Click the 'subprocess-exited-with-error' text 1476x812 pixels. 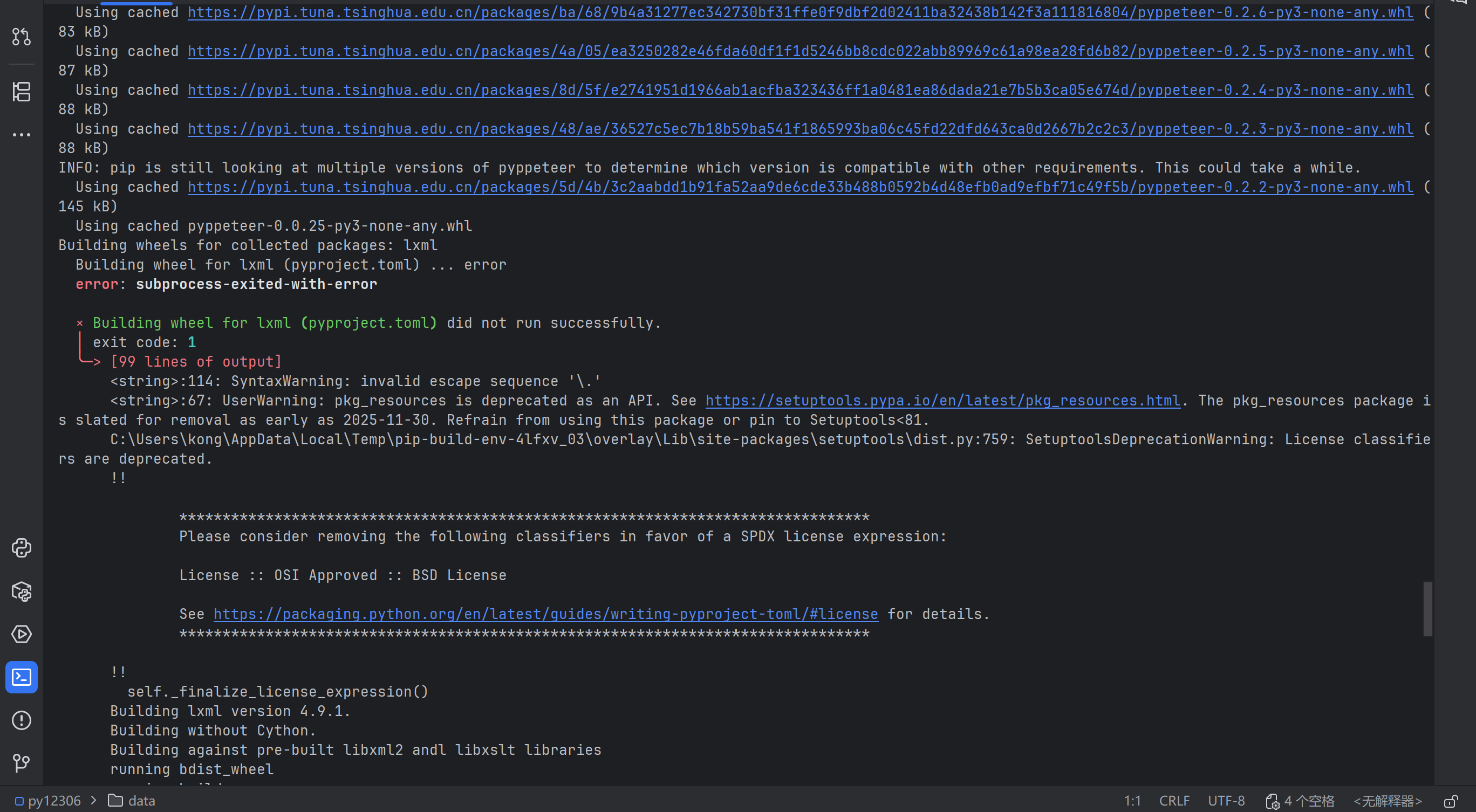click(x=256, y=285)
